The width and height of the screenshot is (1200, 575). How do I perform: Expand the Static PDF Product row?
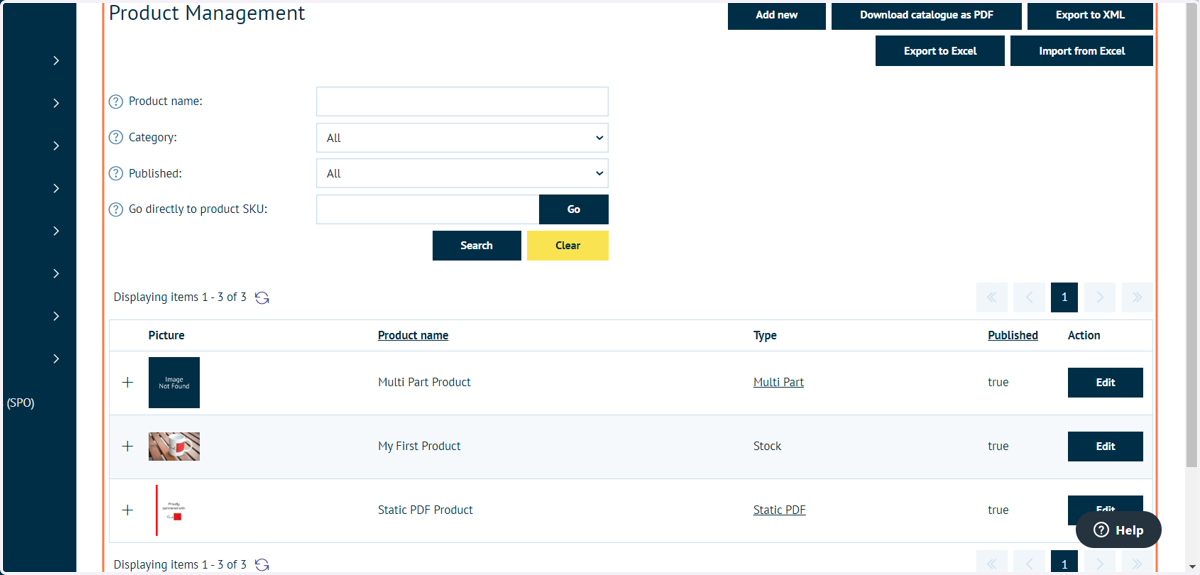point(127,510)
